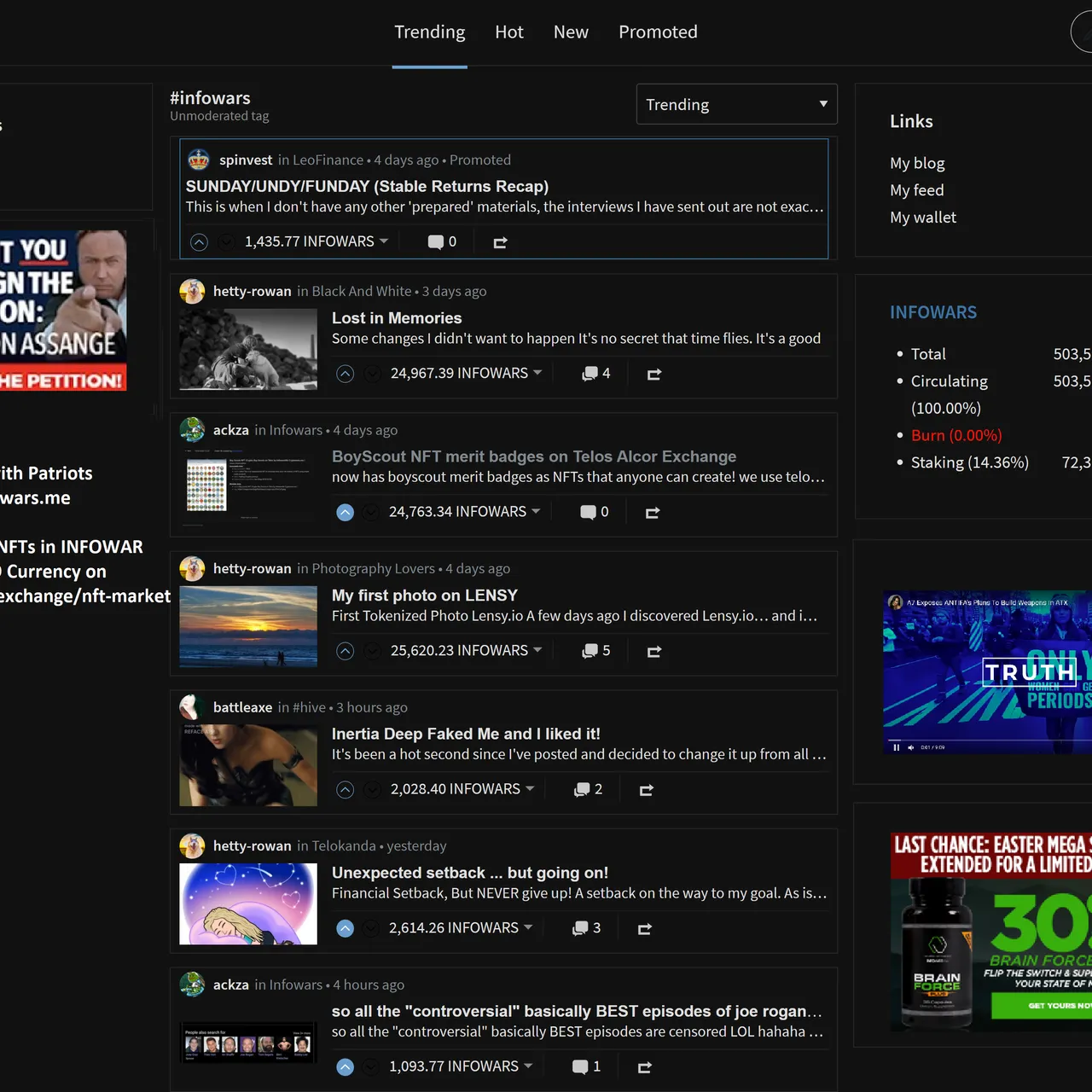Open the Trending sort dropdown
The width and height of the screenshot is (1092, 1092).
tap(736, 104)
